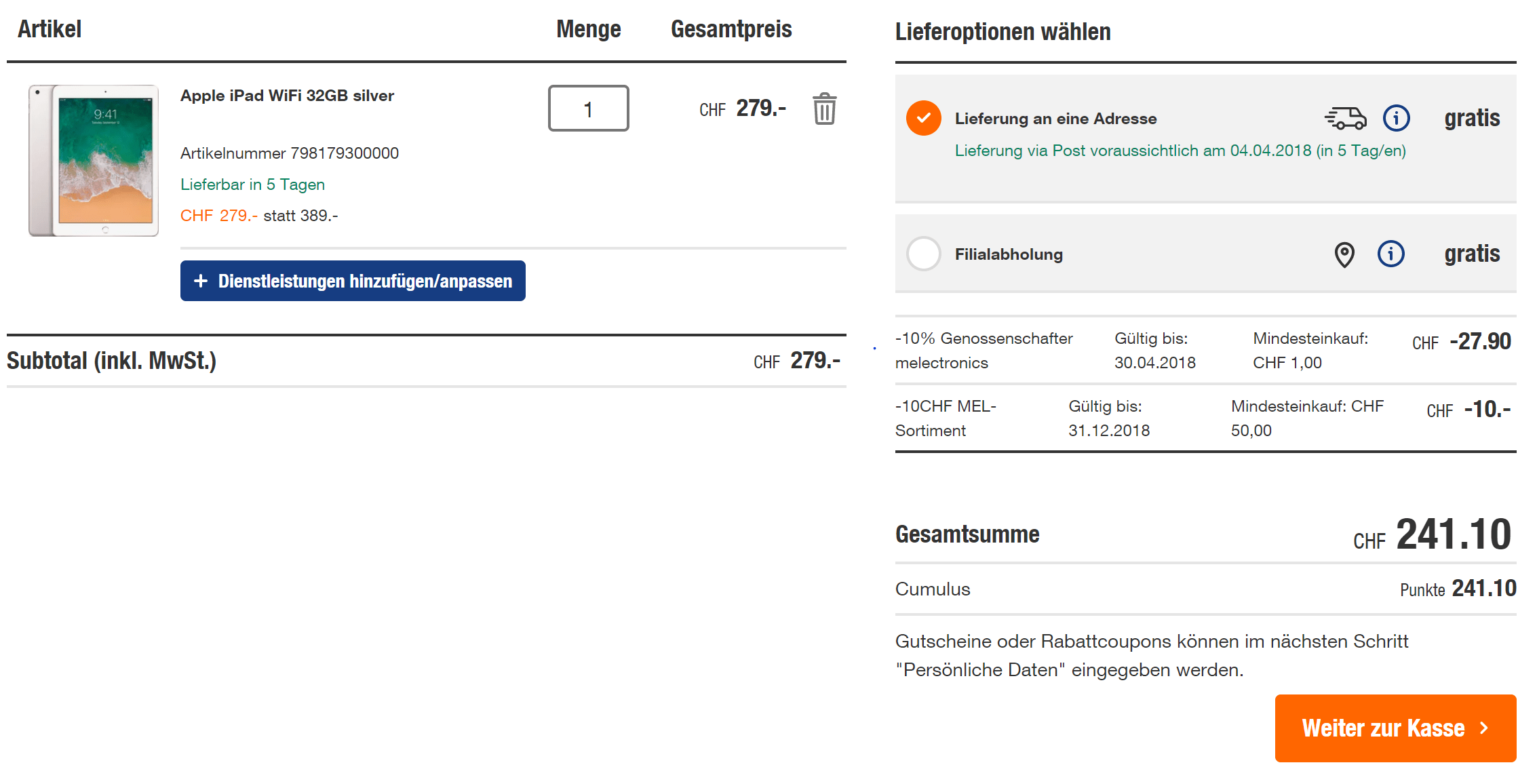1537x784 pixels.
Task: Click the Artikelnummer 798179300000 text
Action: (289, 153)
